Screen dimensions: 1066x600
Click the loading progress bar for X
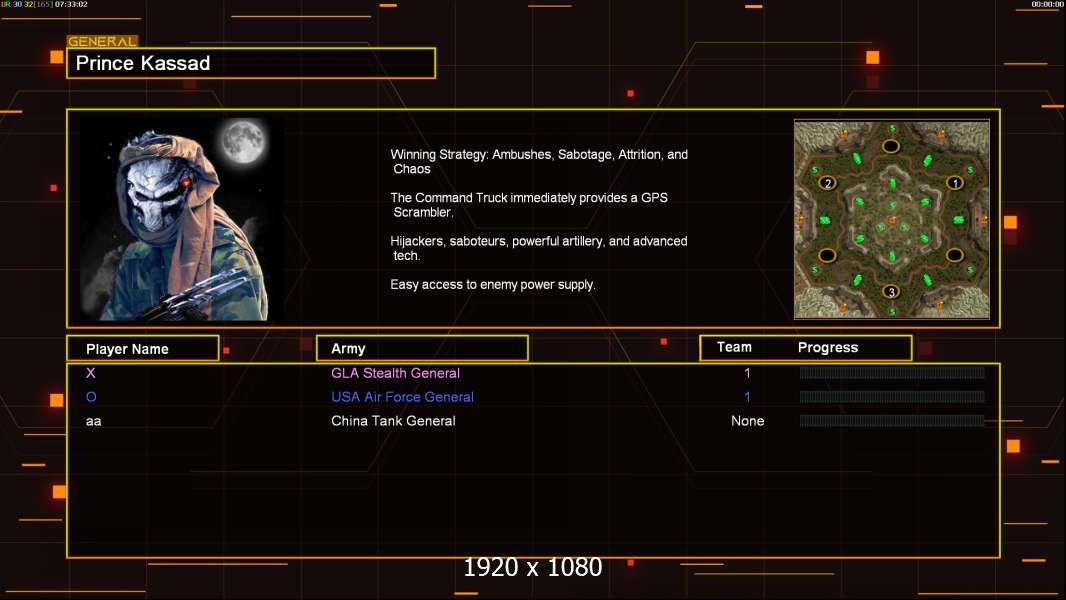pyautogui.click(x=892, y=372)
